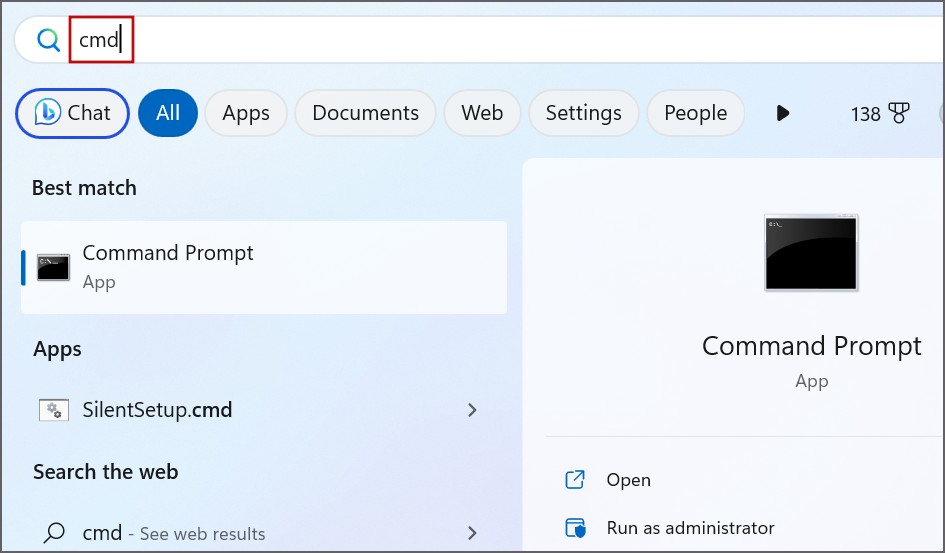Open Bing Chat button

(x=72, y=113)
